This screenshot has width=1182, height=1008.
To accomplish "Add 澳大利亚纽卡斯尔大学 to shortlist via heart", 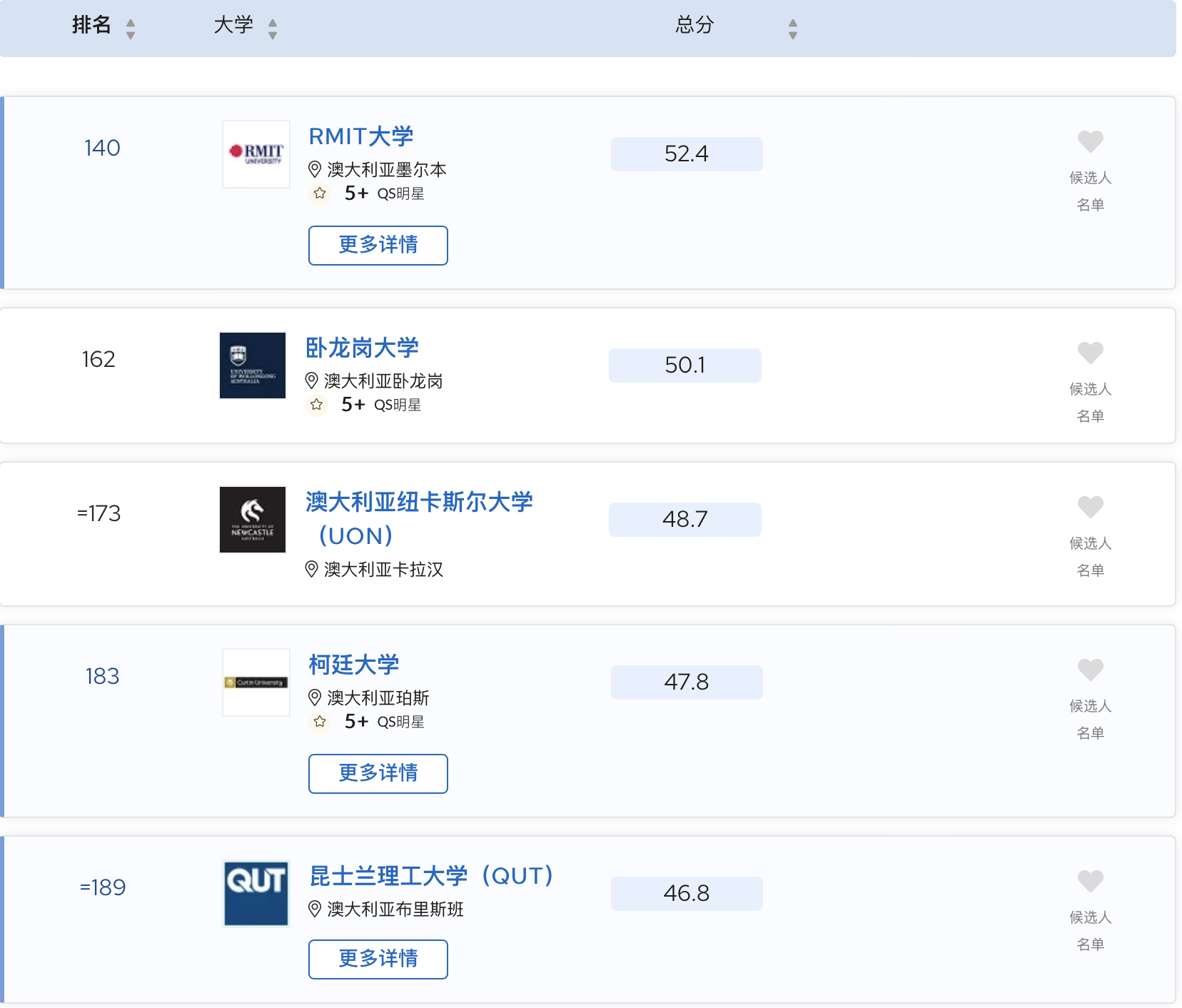I will 1090,507.
